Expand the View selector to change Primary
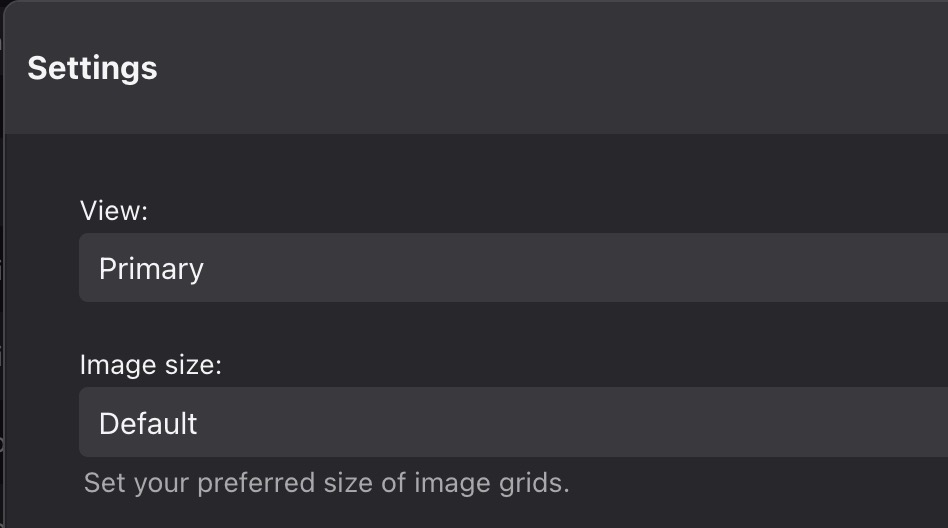 coord(513,267)
